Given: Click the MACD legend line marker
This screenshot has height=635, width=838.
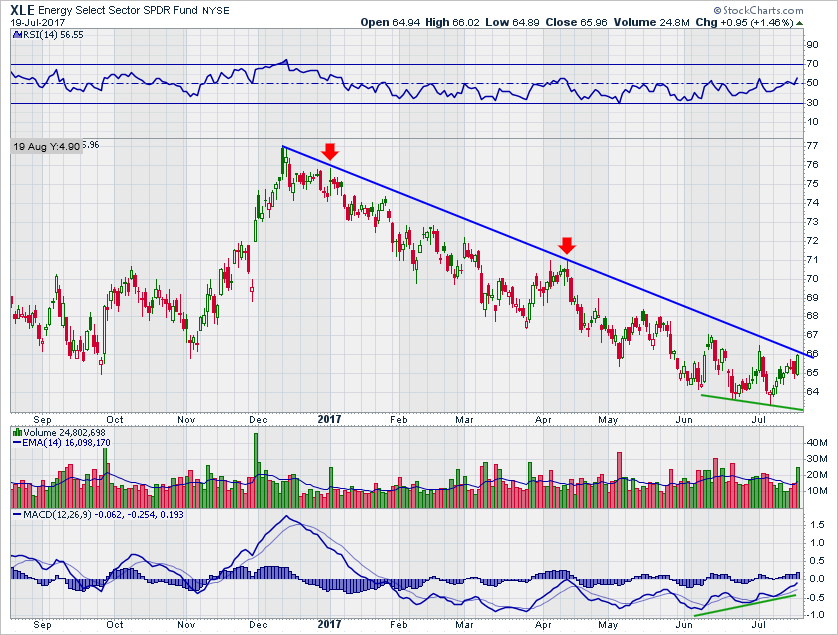Looking at the screenshot, I should tap(17, 514).
